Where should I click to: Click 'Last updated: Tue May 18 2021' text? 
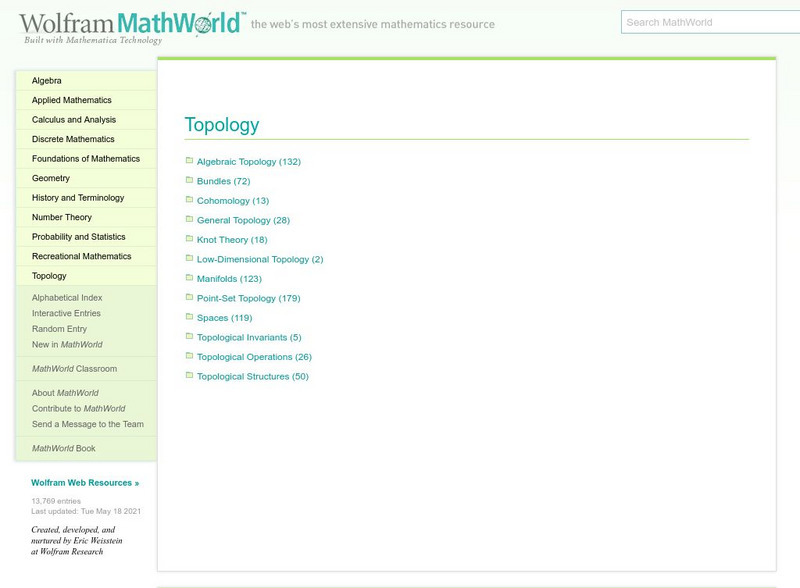point(86,511)
